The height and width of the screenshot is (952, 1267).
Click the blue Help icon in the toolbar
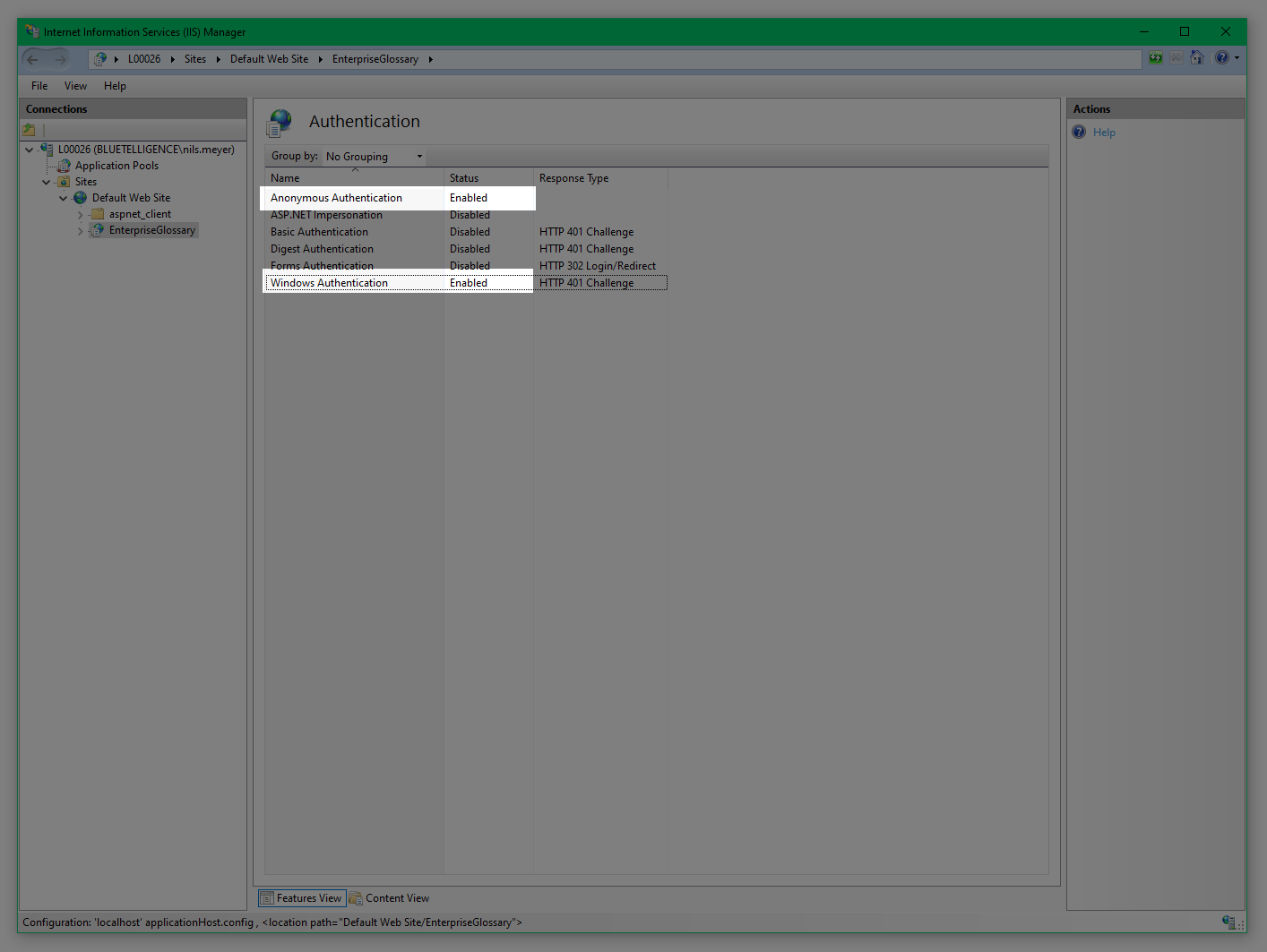click(x=1221, y=58)
